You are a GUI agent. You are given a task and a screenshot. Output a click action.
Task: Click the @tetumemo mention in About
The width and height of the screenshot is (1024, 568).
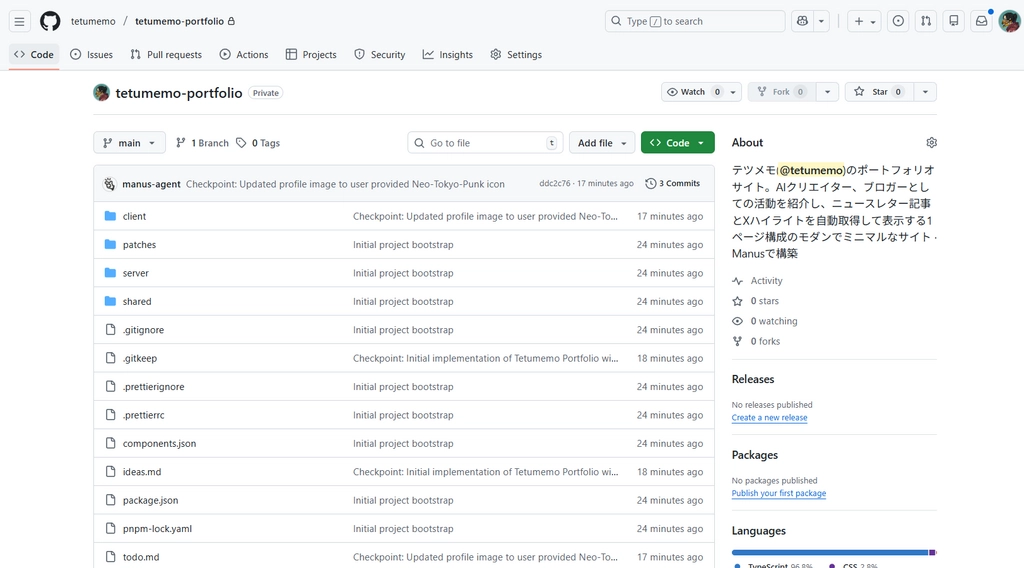[811, 170]
